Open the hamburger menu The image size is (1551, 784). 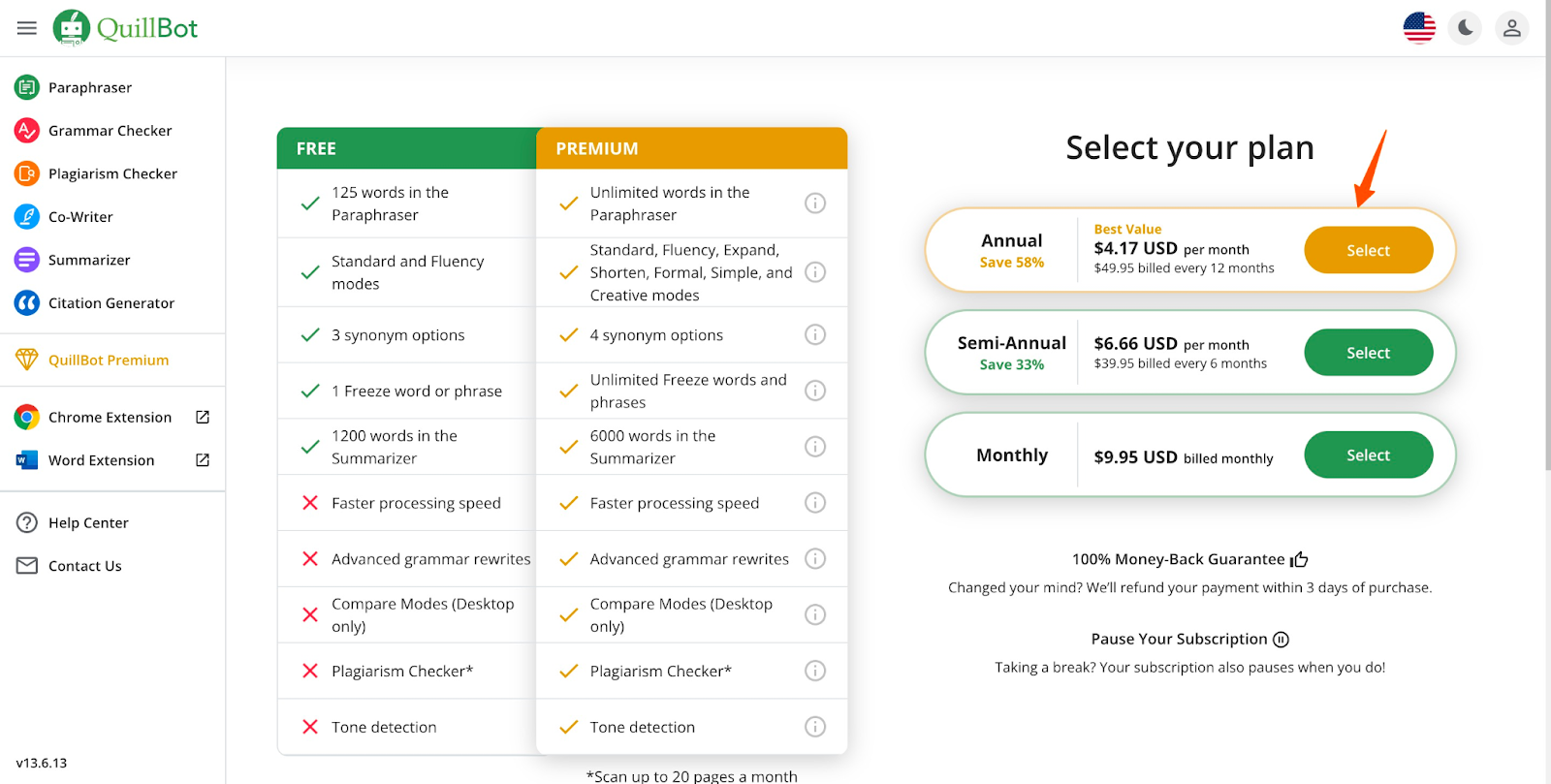click(x=27, y=28)
